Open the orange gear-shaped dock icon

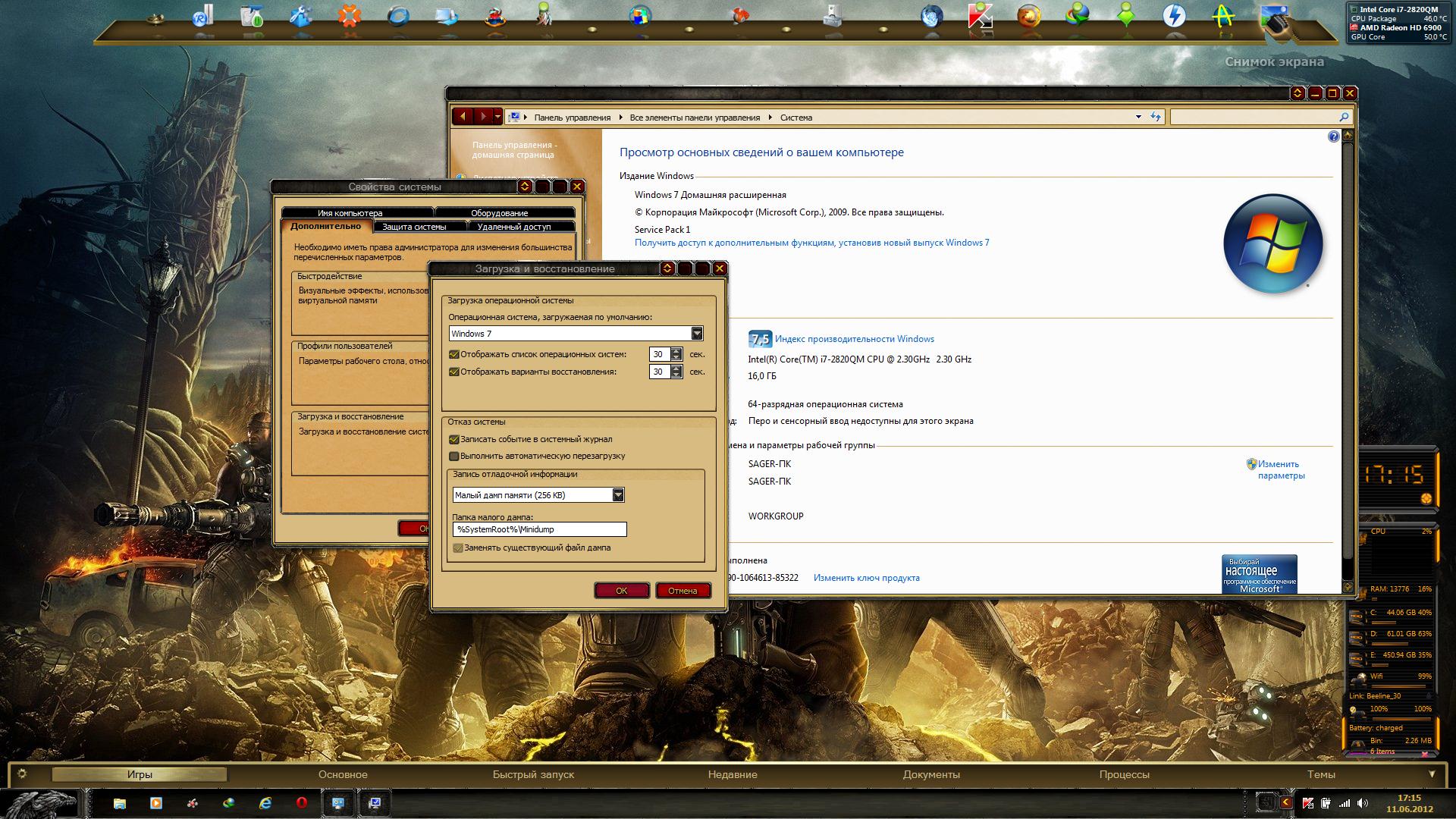[349, 16]
